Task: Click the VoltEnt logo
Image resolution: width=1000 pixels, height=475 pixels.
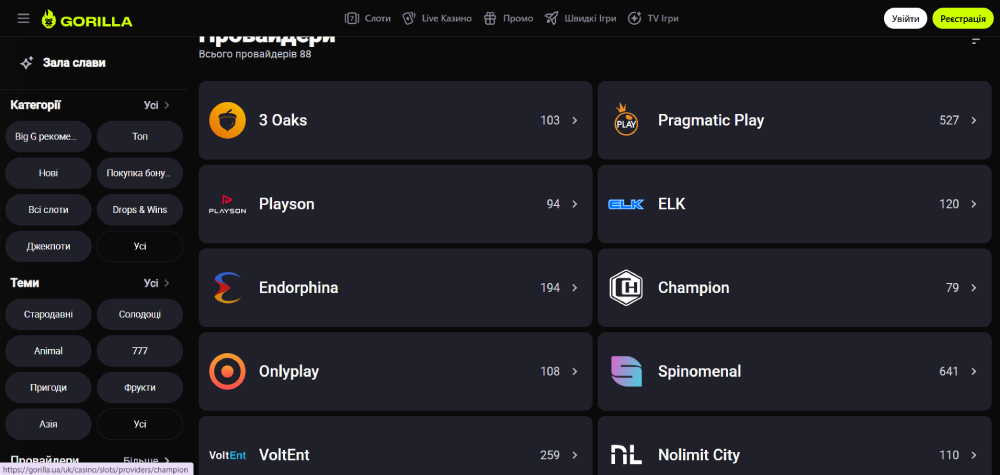Action: [227, 455]
